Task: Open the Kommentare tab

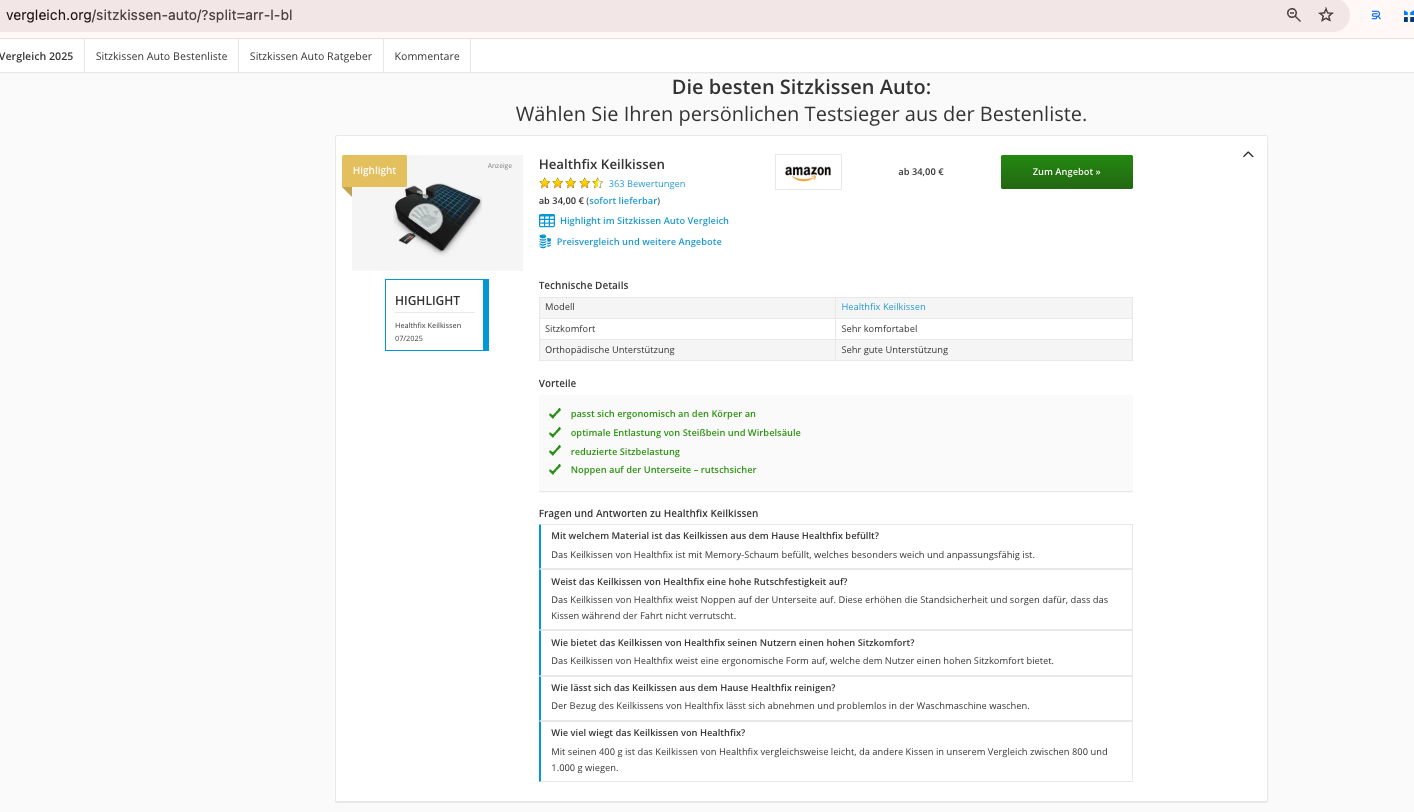Action: (427, 56)
